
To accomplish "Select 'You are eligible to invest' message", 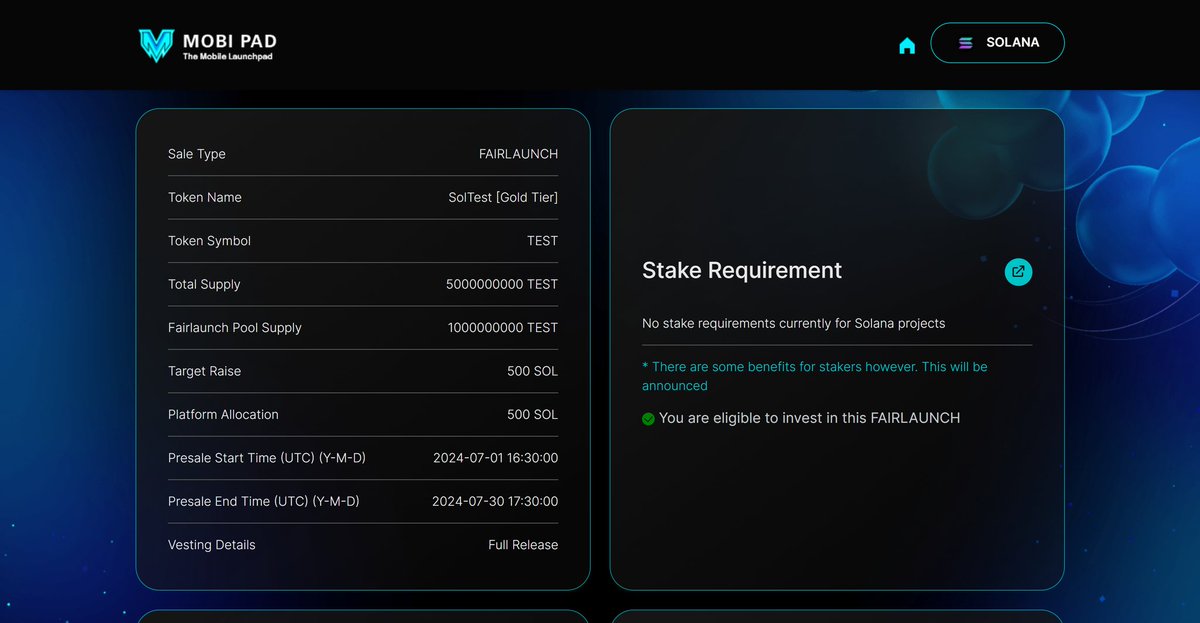I will tap(809, 418).
